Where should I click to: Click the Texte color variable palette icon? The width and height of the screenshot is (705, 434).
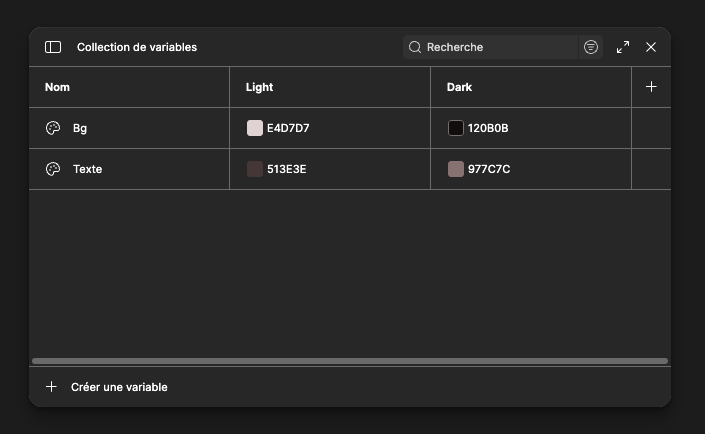click(53, 169)
